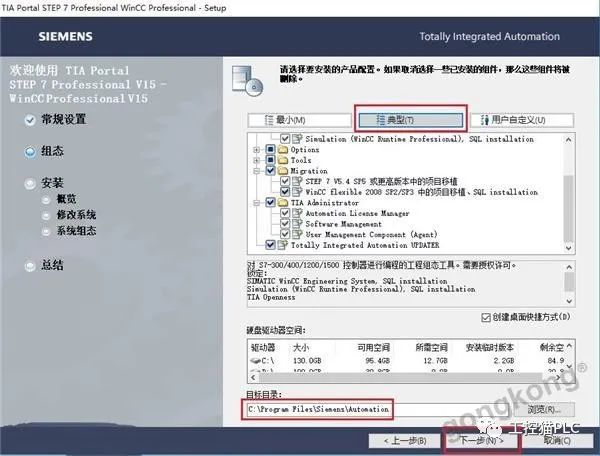Toggle the 创建桌面快捷方式(D) desktop shortcut checkbox
This screenshot has width=600, height=456.
coord(486,318)
